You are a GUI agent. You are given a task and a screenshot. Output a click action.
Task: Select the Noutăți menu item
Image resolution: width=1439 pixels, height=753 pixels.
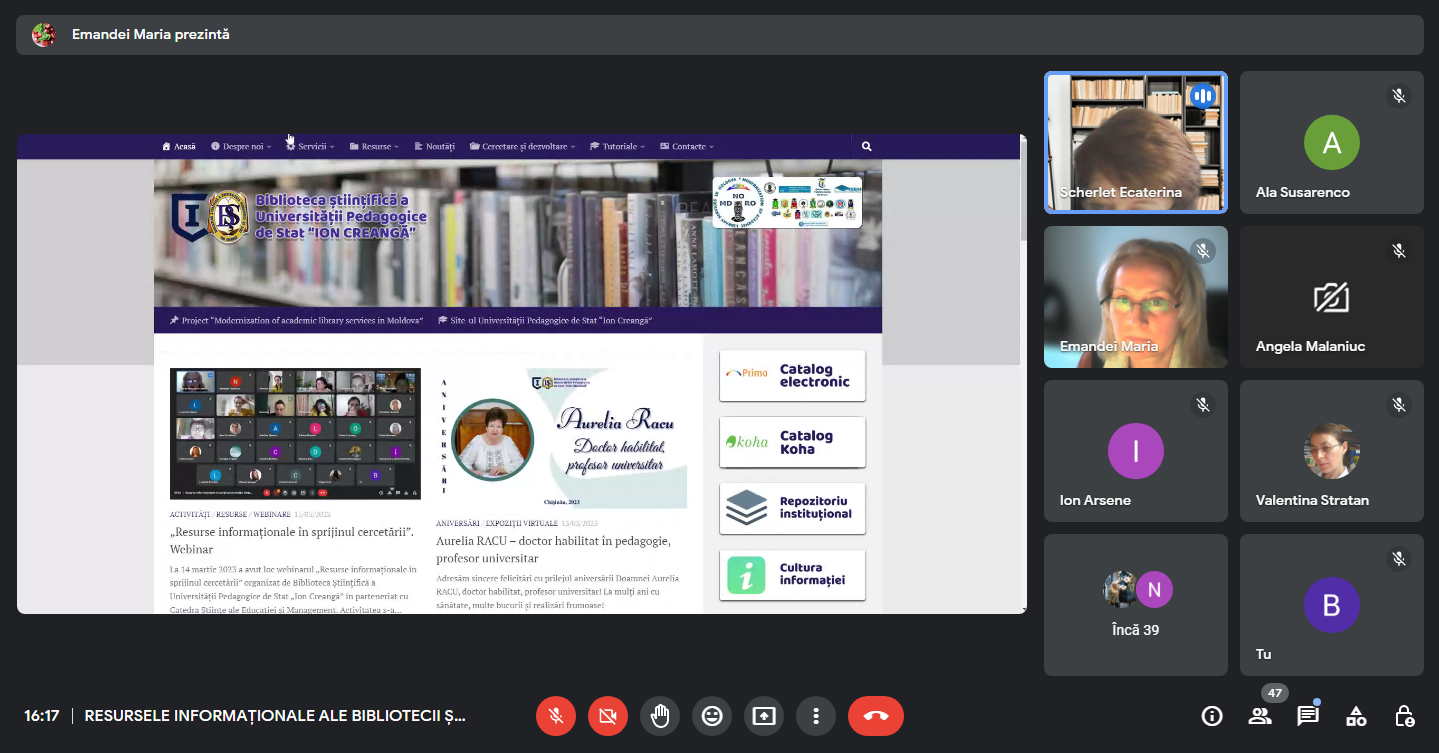[434, 147]
